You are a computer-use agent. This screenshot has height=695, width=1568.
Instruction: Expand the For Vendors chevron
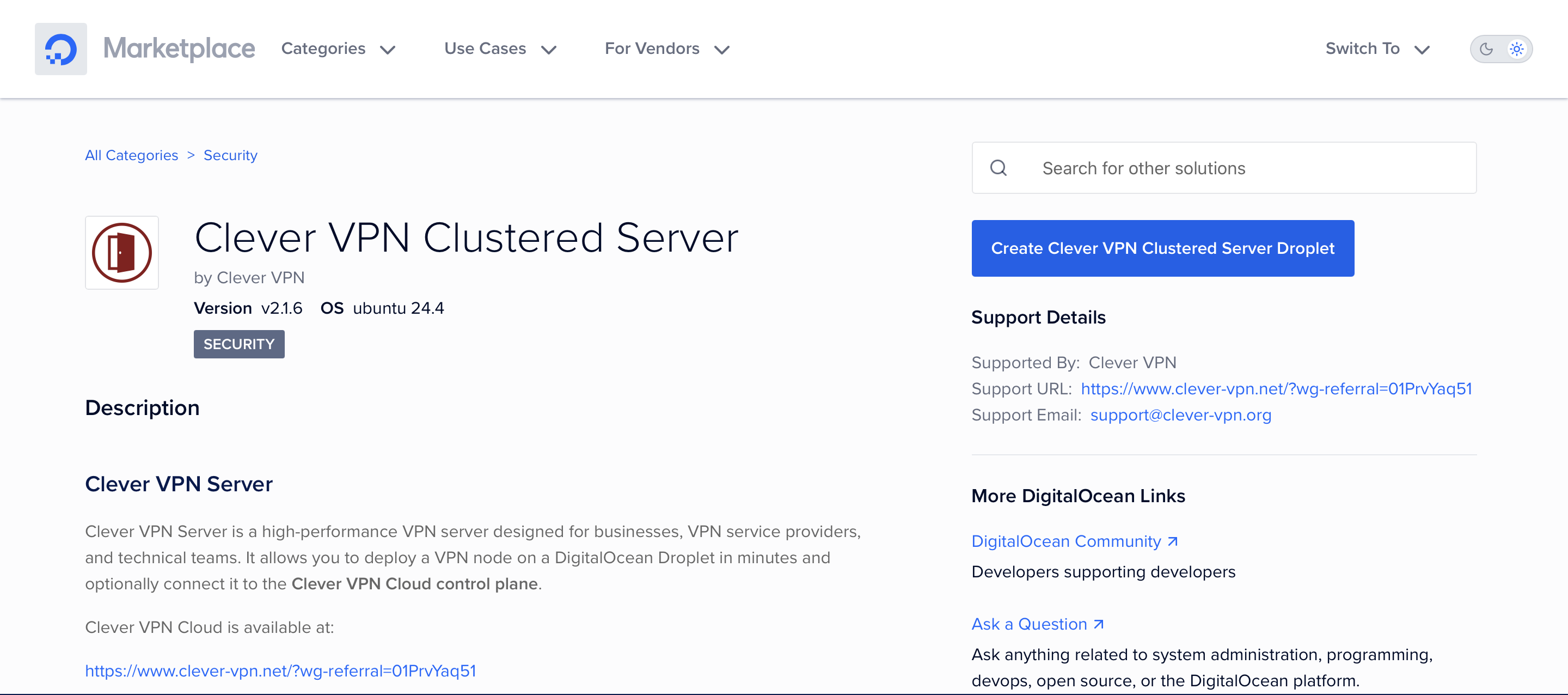tap(722, 50)
